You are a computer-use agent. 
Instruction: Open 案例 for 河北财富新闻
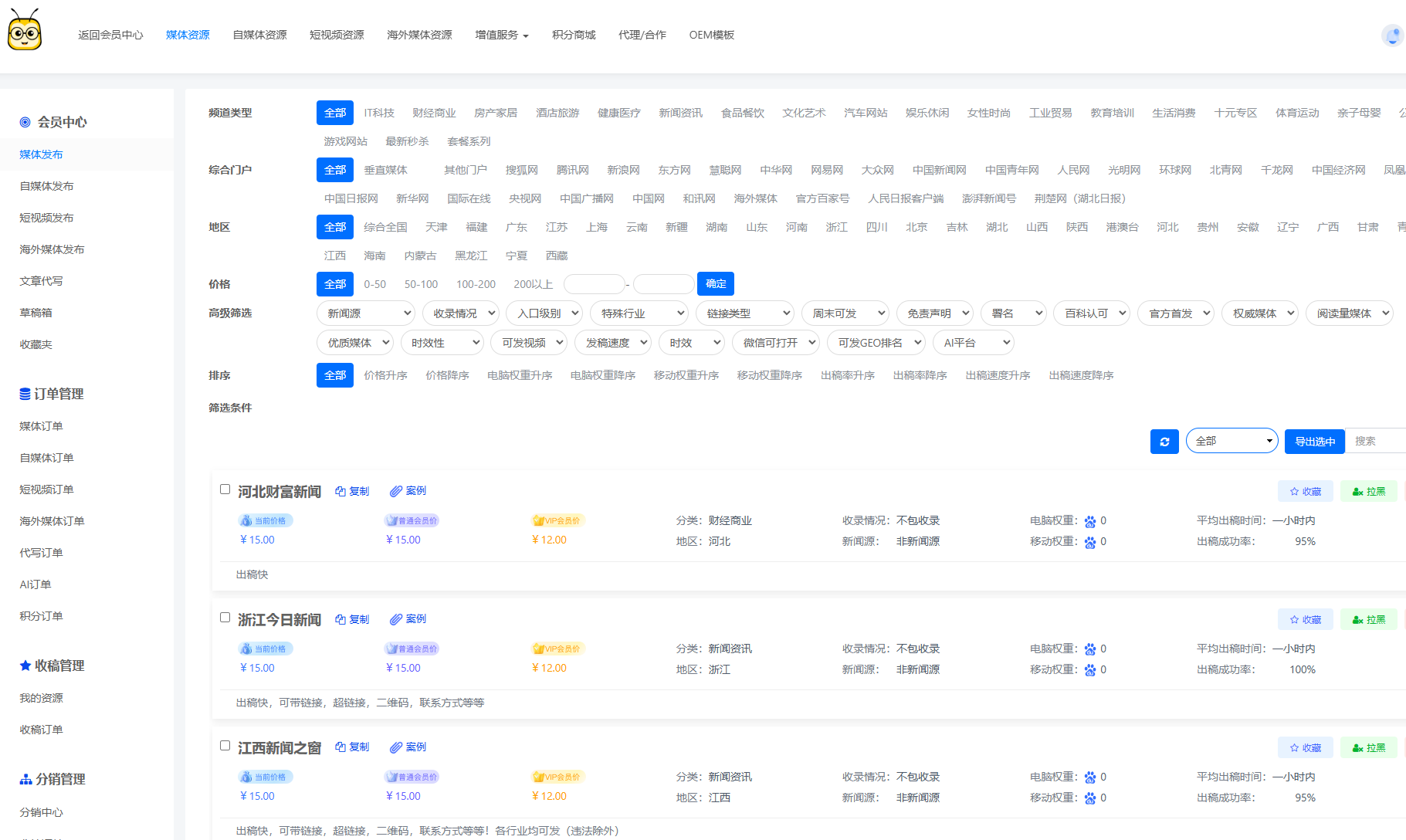click(408, 491)
